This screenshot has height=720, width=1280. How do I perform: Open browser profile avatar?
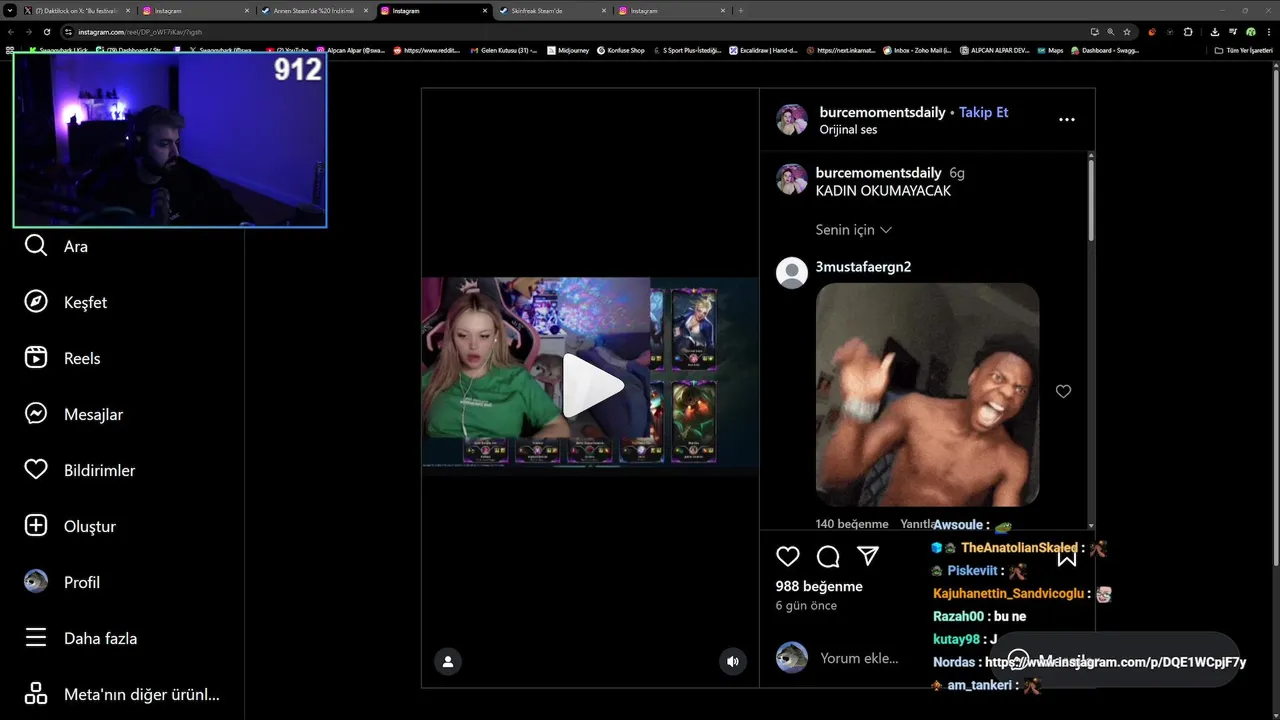(1251, 32)
